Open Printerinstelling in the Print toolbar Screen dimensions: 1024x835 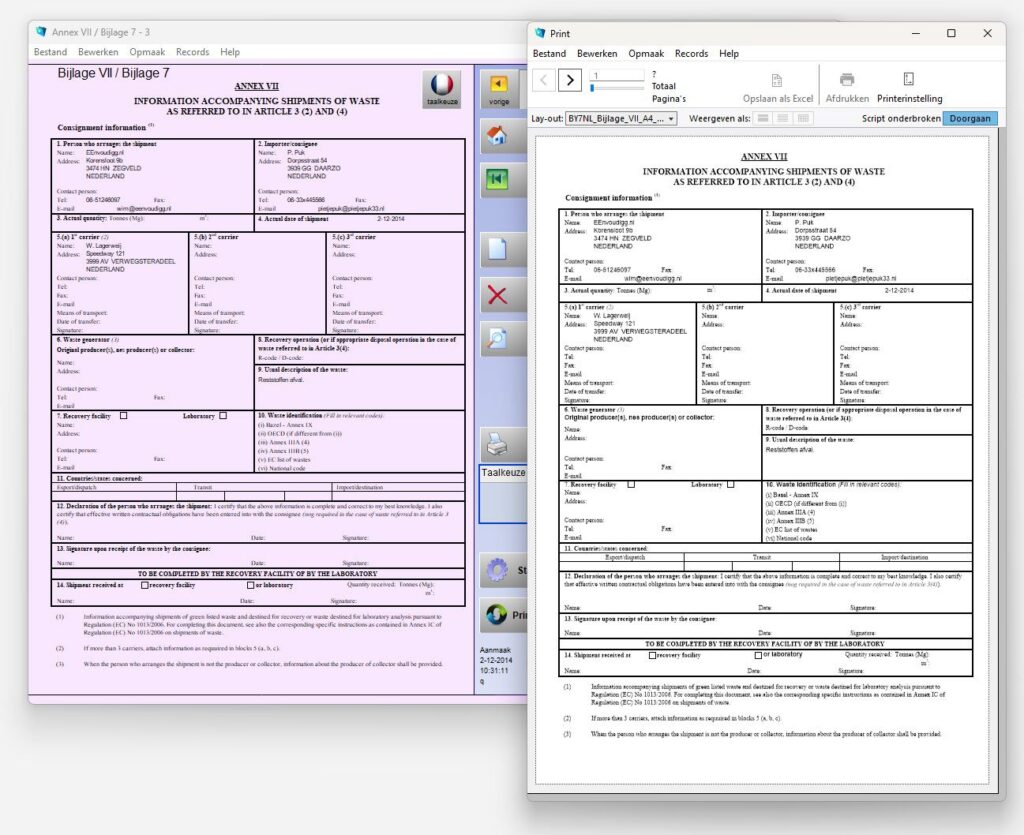(x=909, y=88)
